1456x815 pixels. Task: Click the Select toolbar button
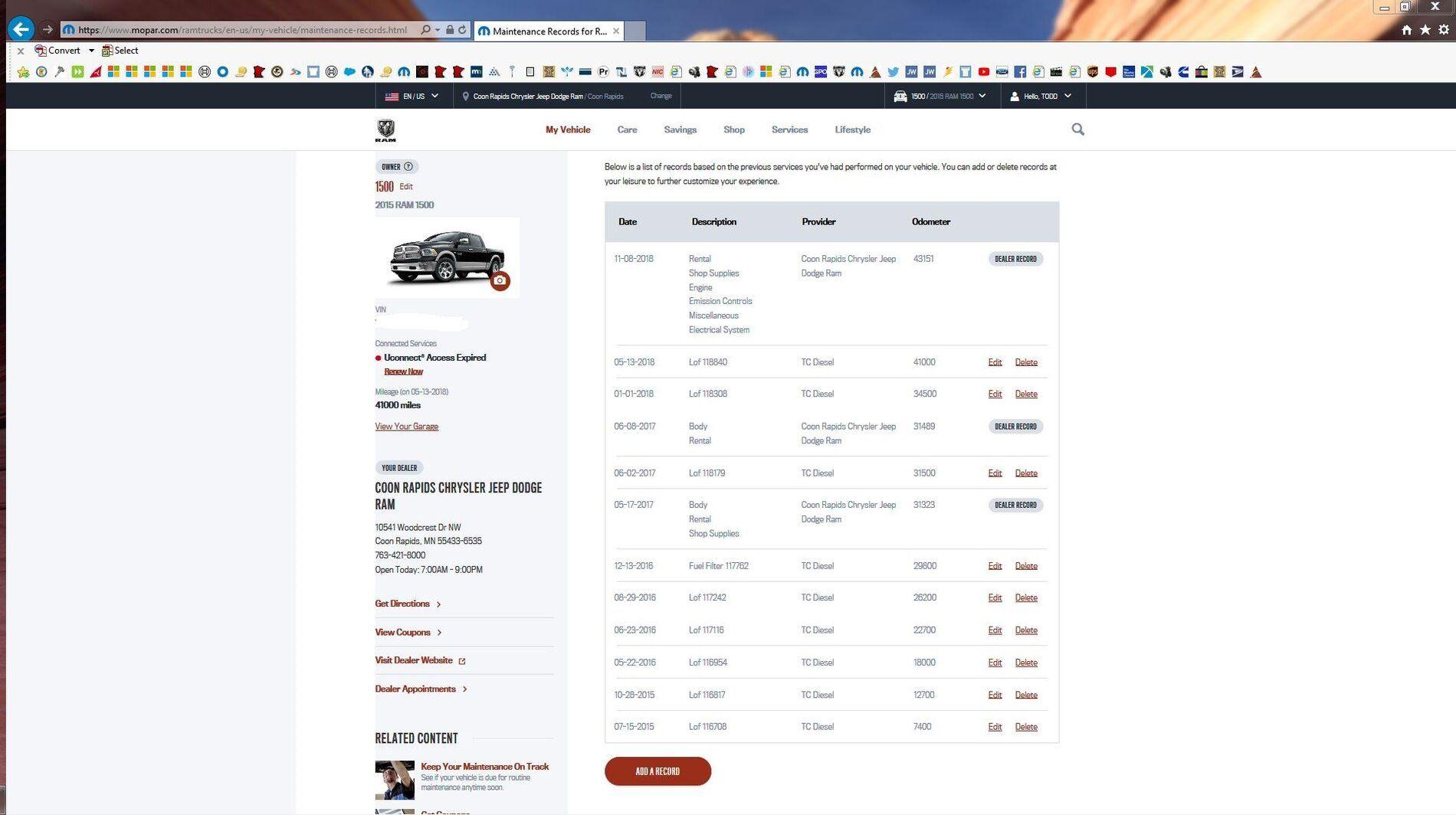click(x=120, y=51)
